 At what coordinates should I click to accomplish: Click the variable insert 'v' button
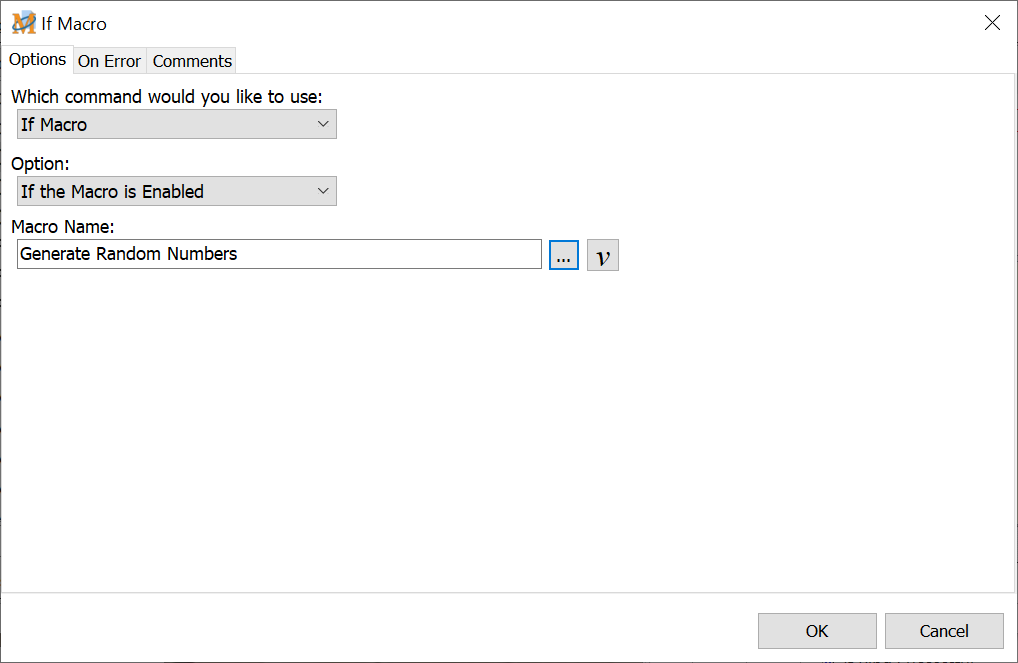coord(602,255)
